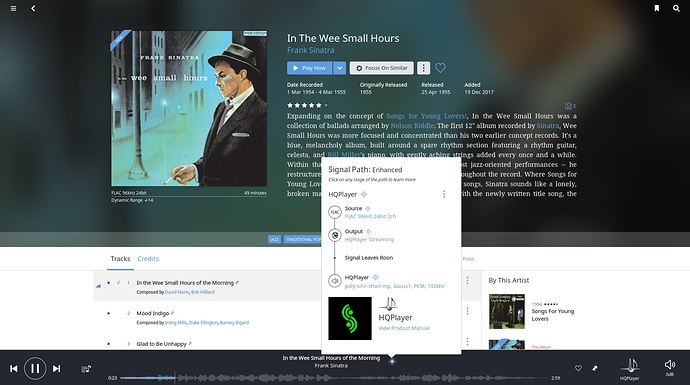The height and width of the screenshot is (385, 690).
Task: Skip to next track
Action: tap(56, 369)
